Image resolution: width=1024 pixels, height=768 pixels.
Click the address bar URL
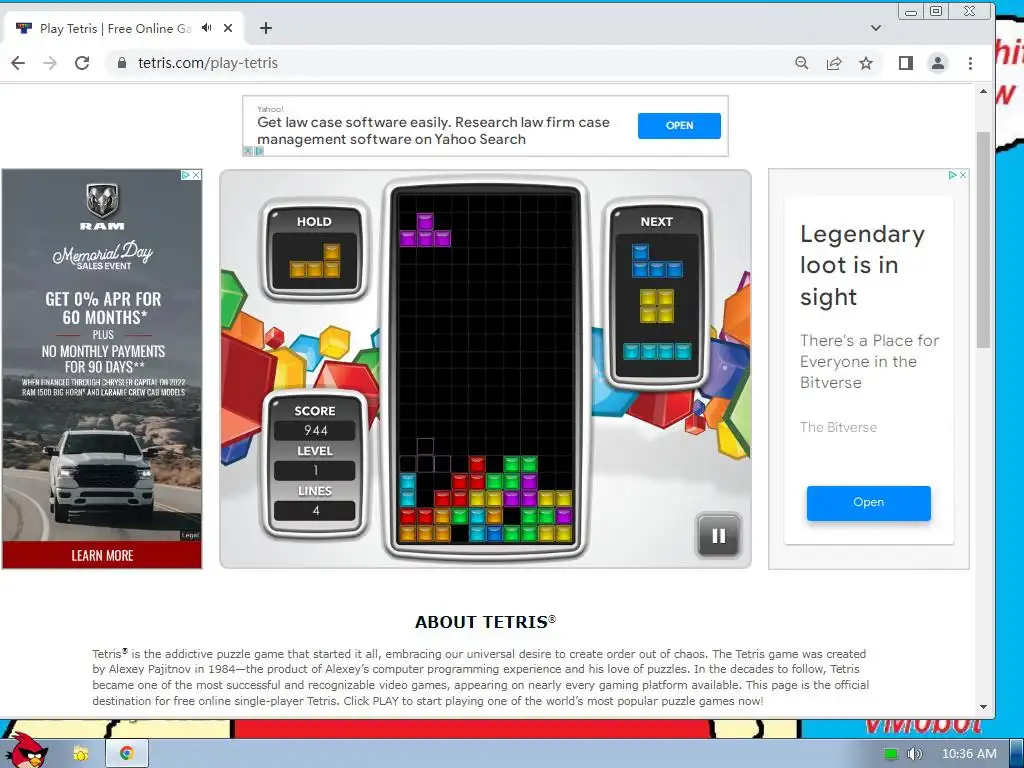(x=208, y=63)
